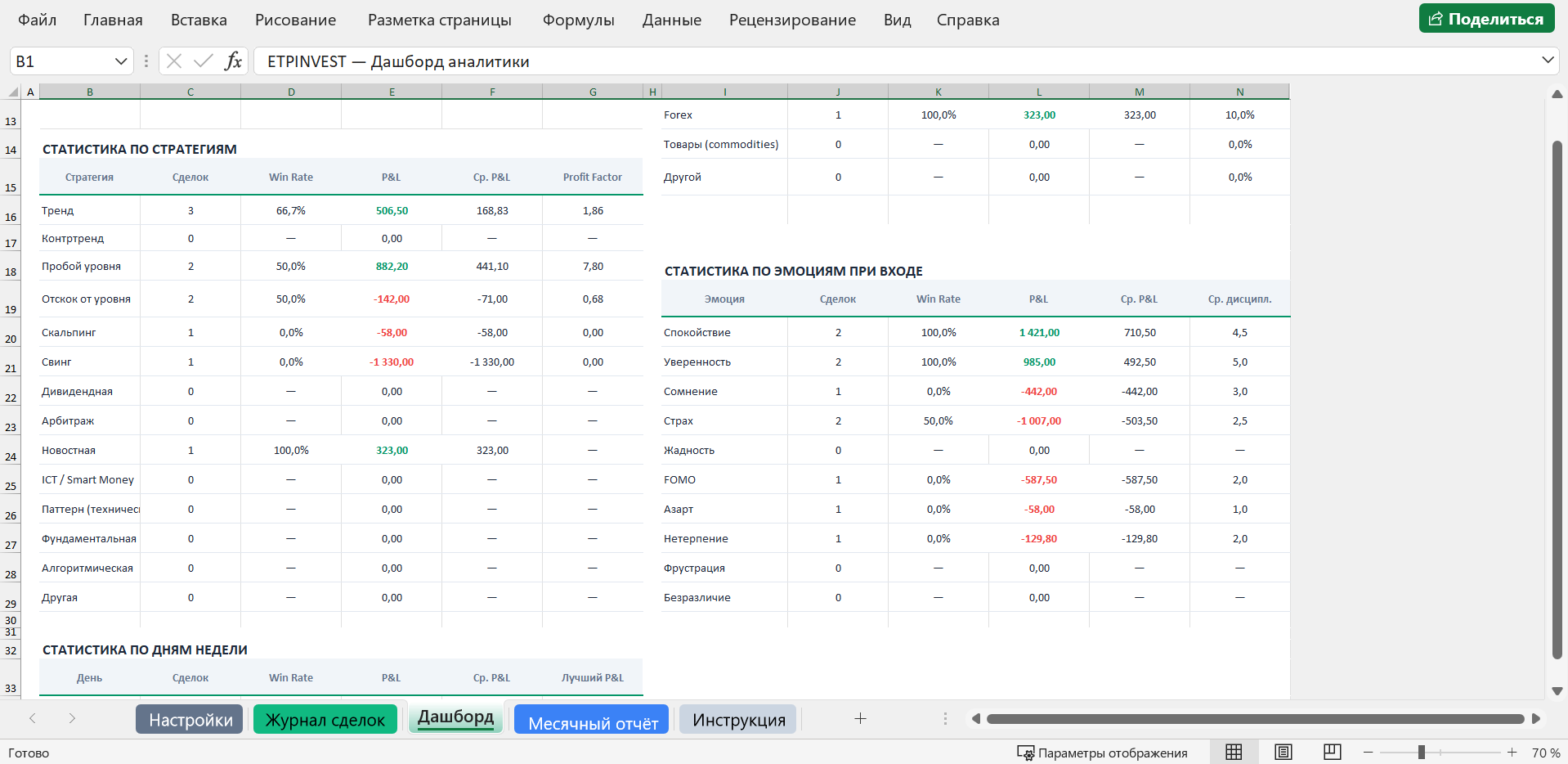The height and width of the screenshot is (764, 1568).
Task: Cancel formula entry with X icon
Action: click(174, 61)
